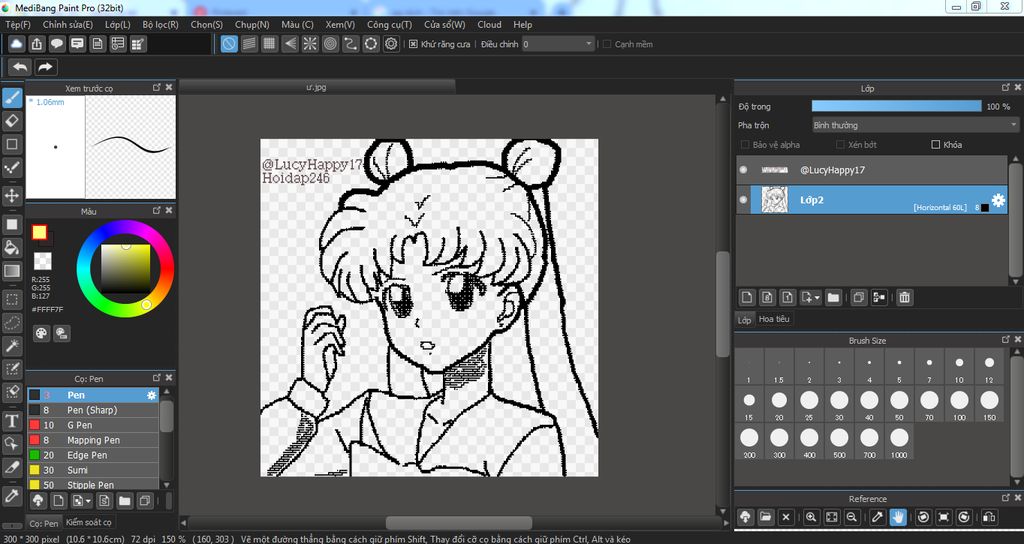Select the ư.jpg document tab
The image size is (1024, 544).
316,87
